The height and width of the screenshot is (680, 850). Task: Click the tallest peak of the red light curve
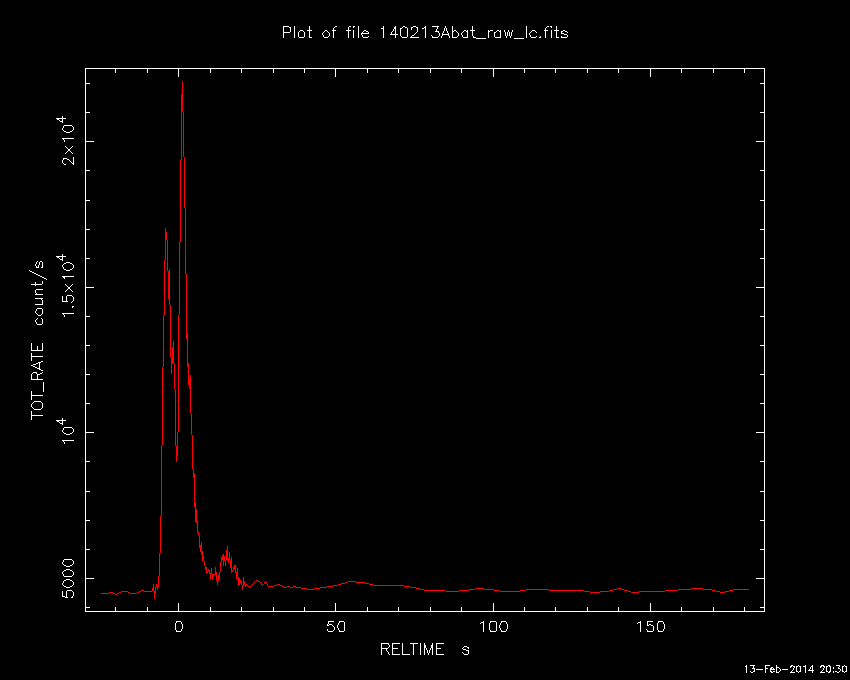click(x=182, y=82)
